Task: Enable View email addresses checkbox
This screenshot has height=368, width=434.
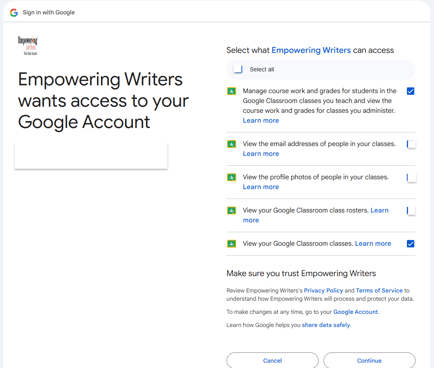Action: coord(411,144)
